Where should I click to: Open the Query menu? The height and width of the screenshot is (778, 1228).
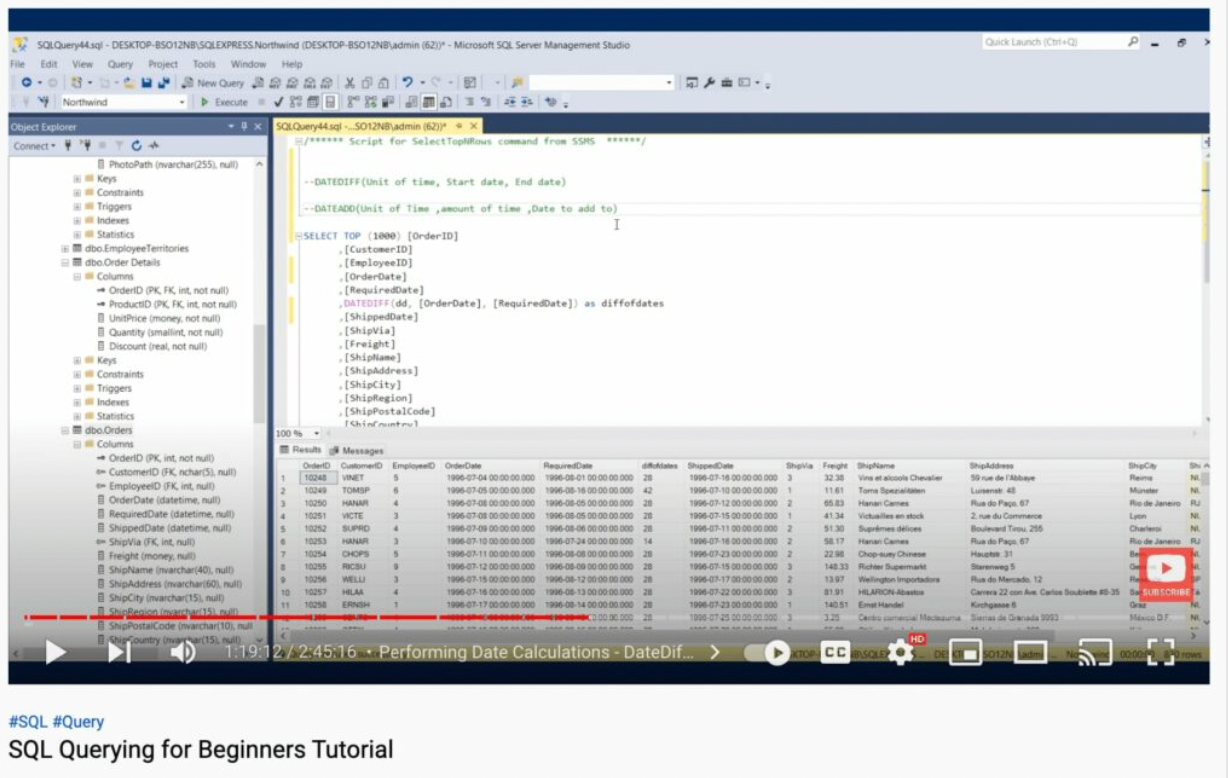(x=120, y=64)
